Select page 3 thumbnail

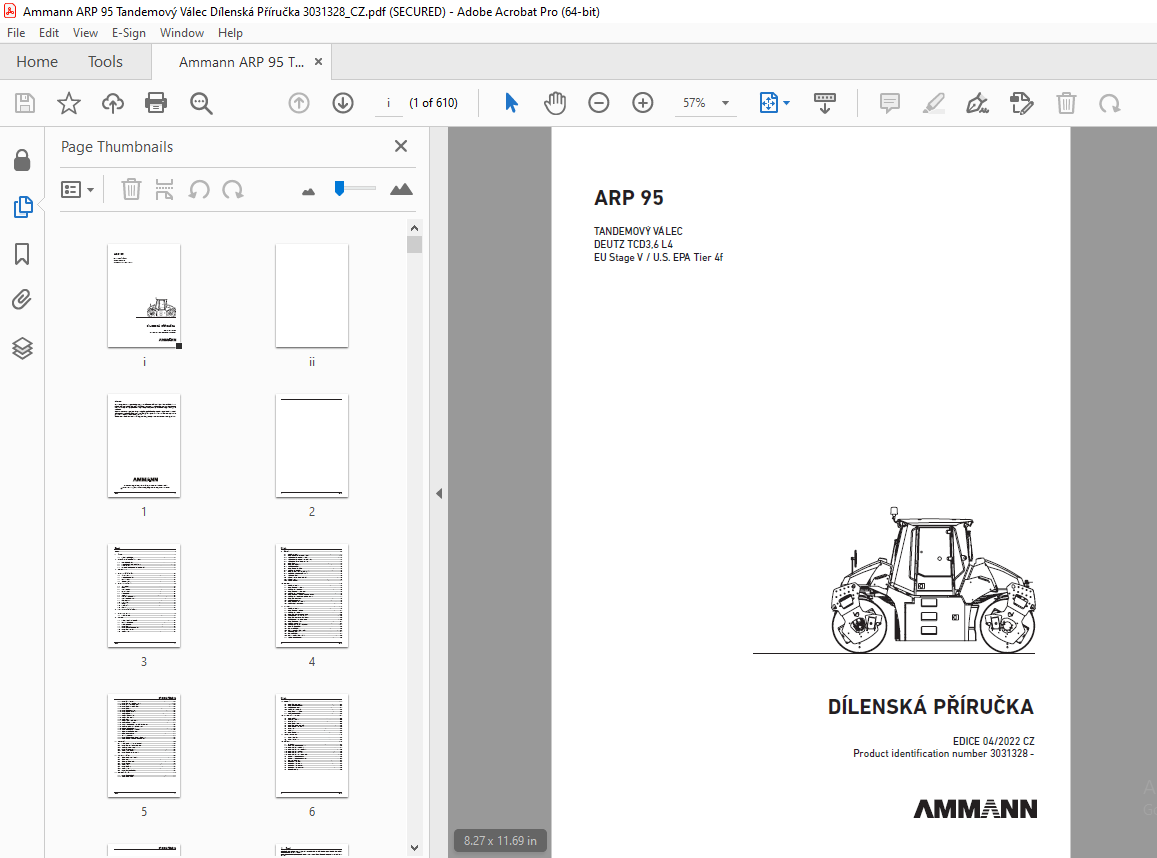click(144, 596)
